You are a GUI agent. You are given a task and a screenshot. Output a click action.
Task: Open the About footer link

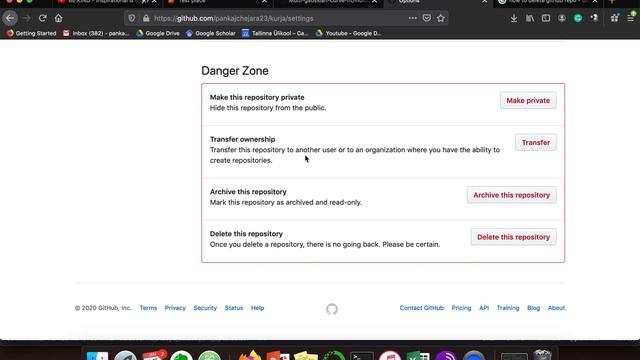point(556,308)
